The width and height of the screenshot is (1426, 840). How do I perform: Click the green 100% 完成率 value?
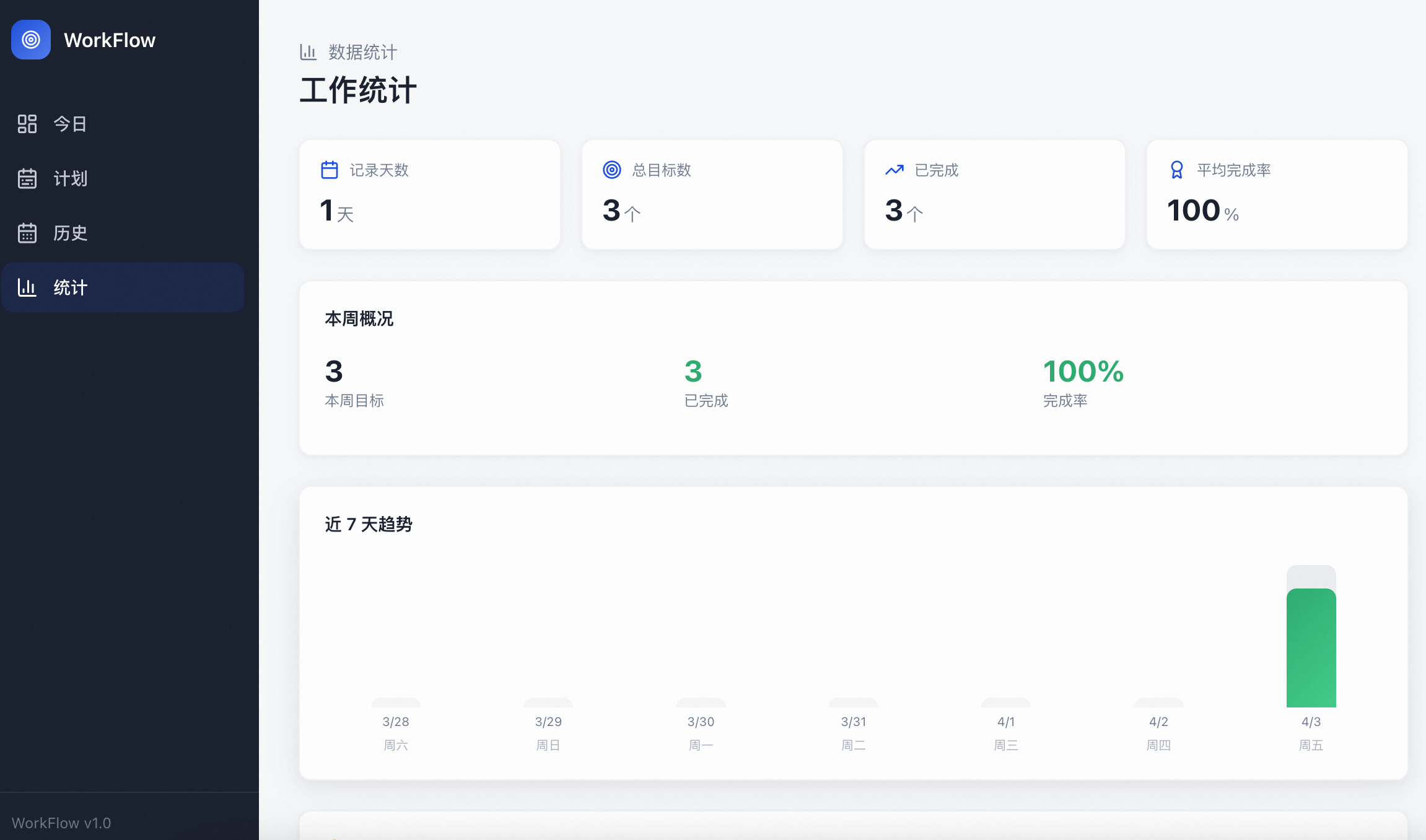point(1083,372)
